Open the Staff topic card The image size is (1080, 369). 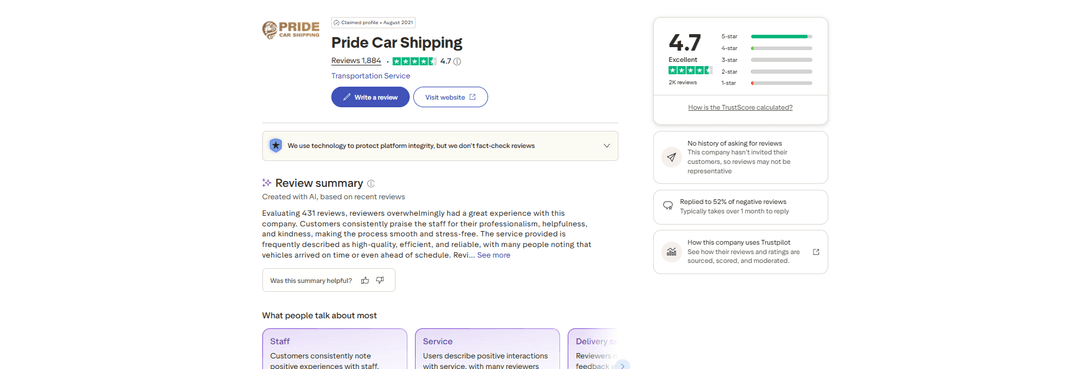(x=335, y=349)
